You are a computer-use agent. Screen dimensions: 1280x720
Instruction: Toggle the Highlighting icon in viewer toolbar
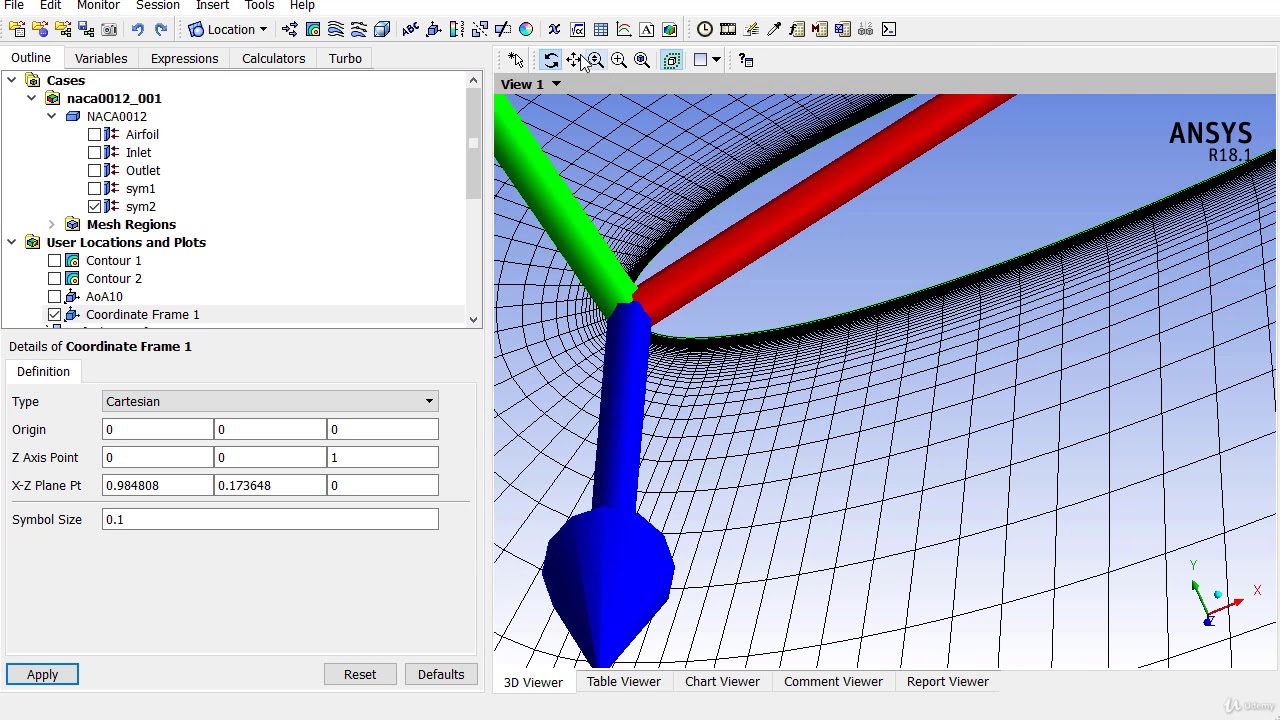coord(672,60)
